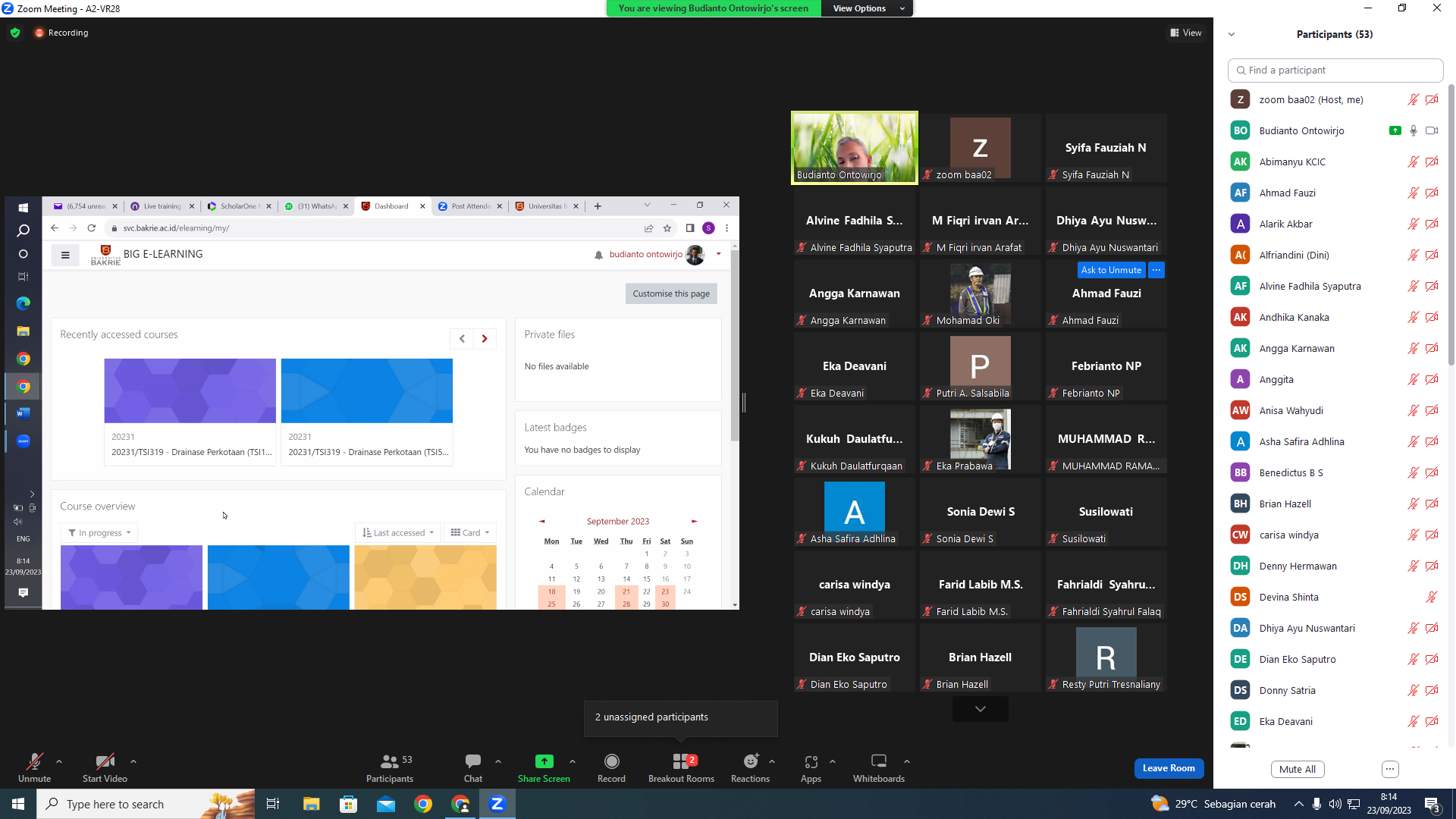Screen dimensions: 1456x819
Task: Toggle Devina Shinta's muted microphone icon
Action: tap(1431, 597)
